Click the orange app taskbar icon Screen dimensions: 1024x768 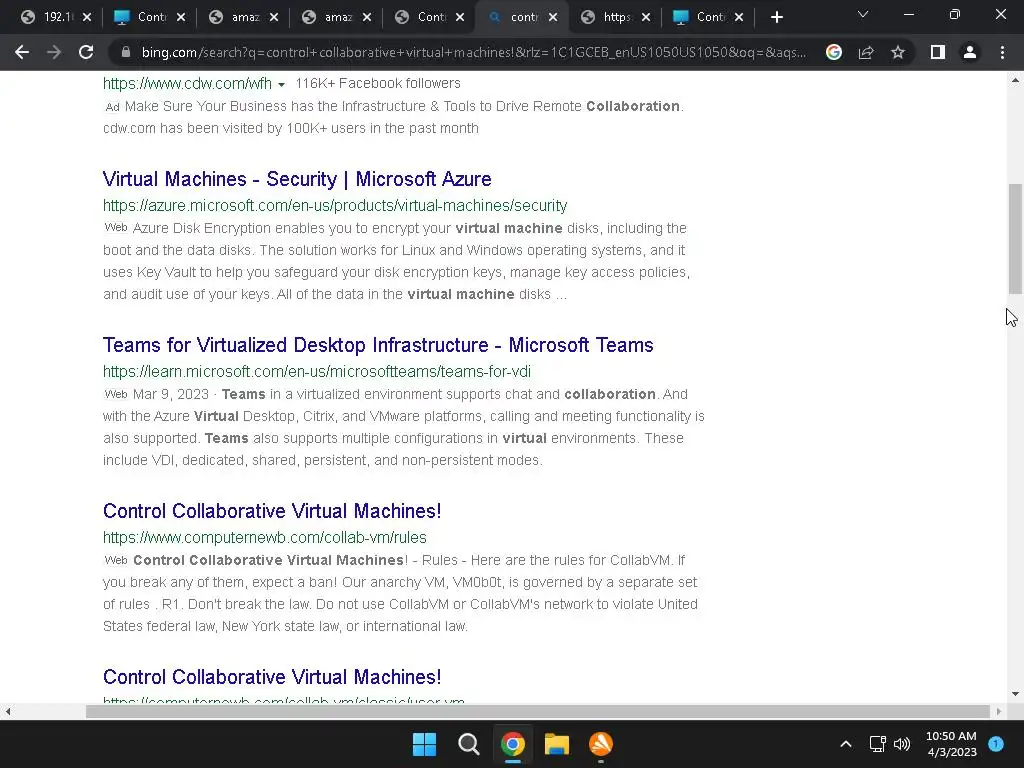tap(601, 744)
